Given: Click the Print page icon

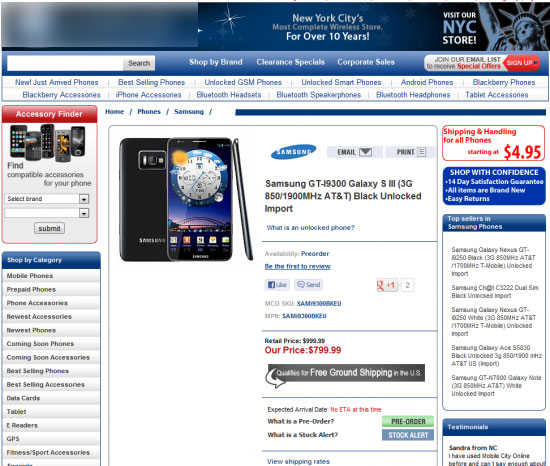Looking at the screenshot, I should [422, 152].
